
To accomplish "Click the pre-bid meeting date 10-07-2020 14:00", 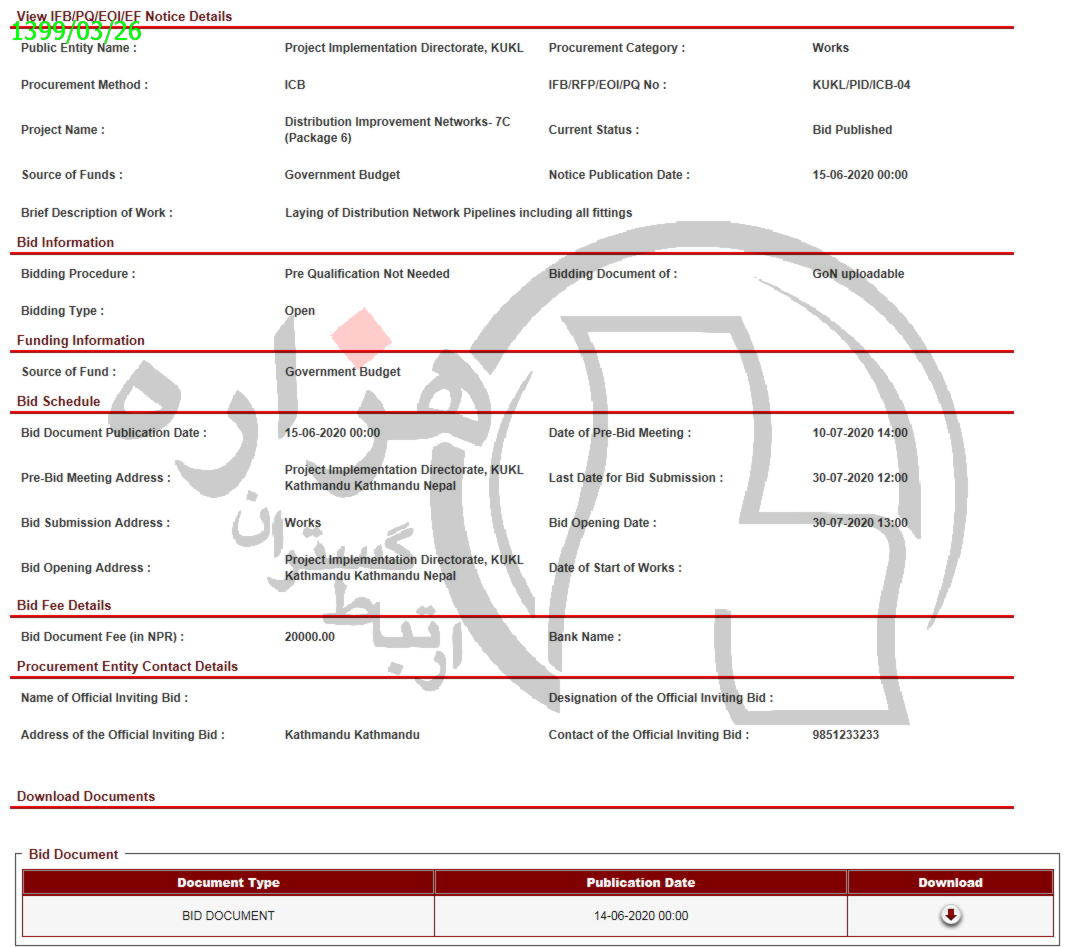I will [860, 433].
